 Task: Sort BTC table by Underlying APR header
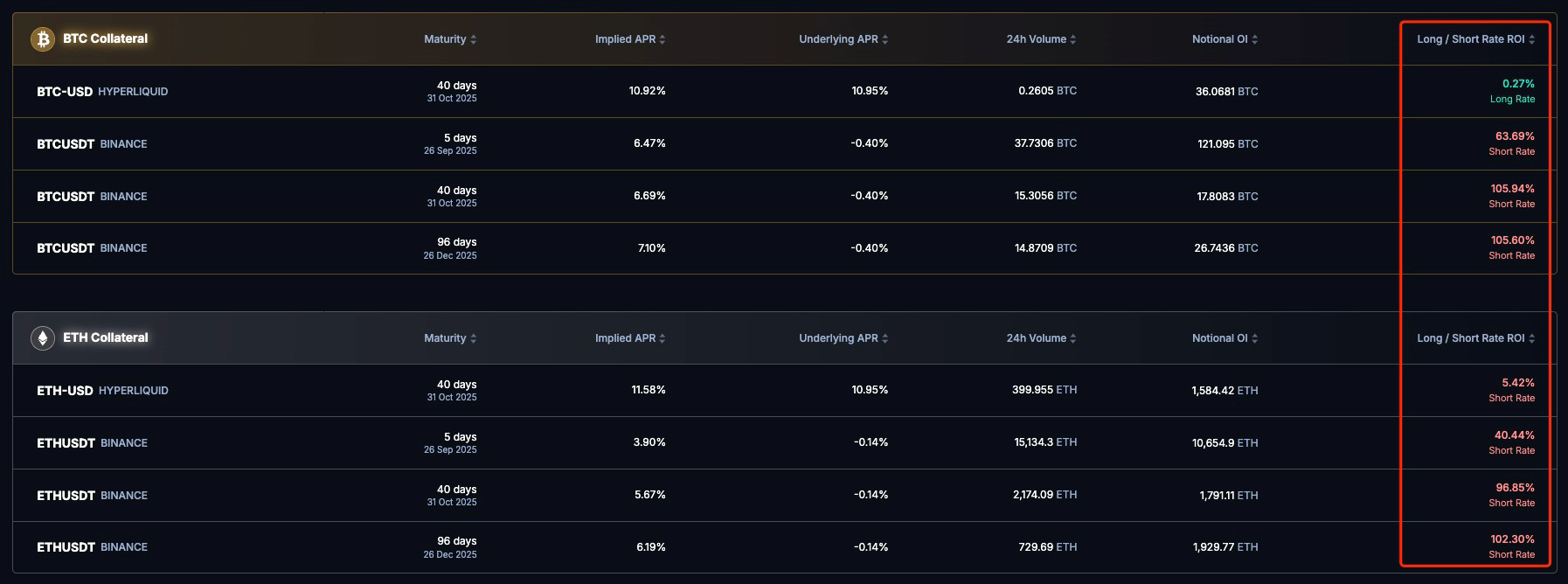(837, 39)
